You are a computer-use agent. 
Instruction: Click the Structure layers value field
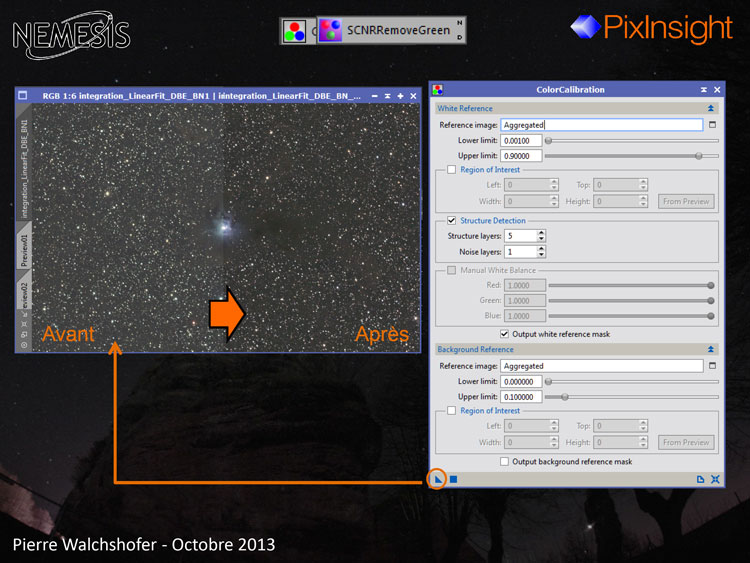521,236
